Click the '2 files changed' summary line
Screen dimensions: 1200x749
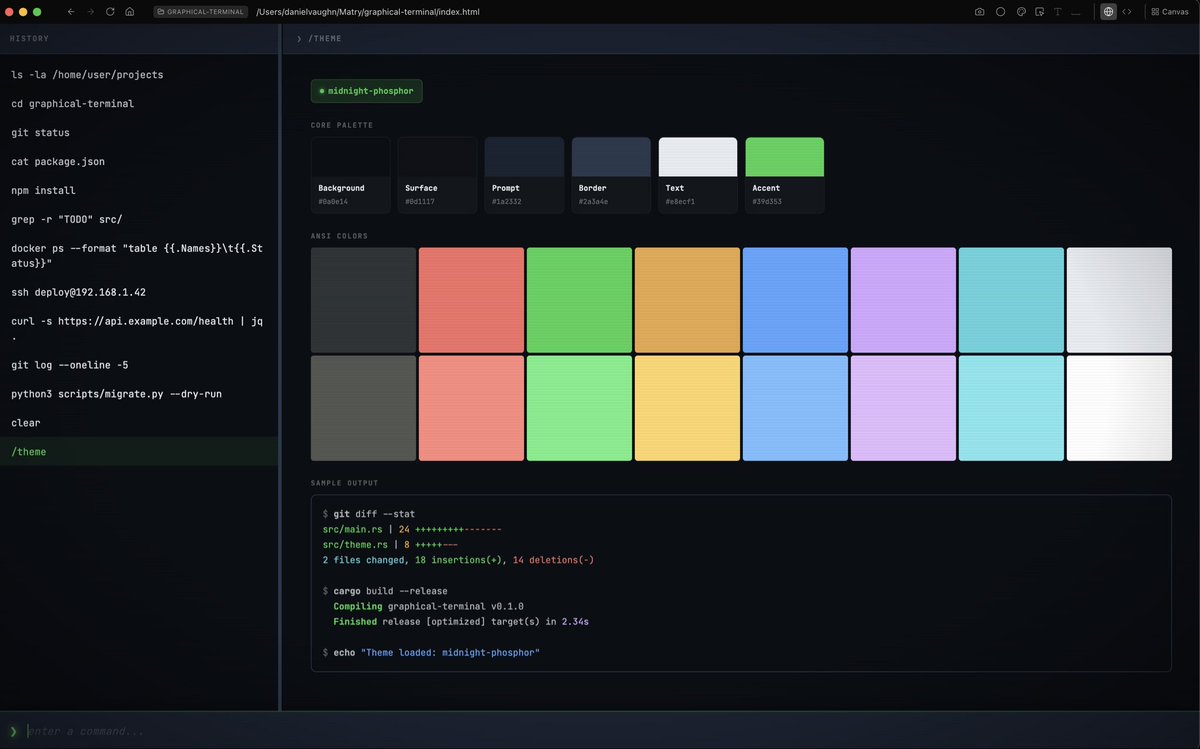(x=458, y=560)
